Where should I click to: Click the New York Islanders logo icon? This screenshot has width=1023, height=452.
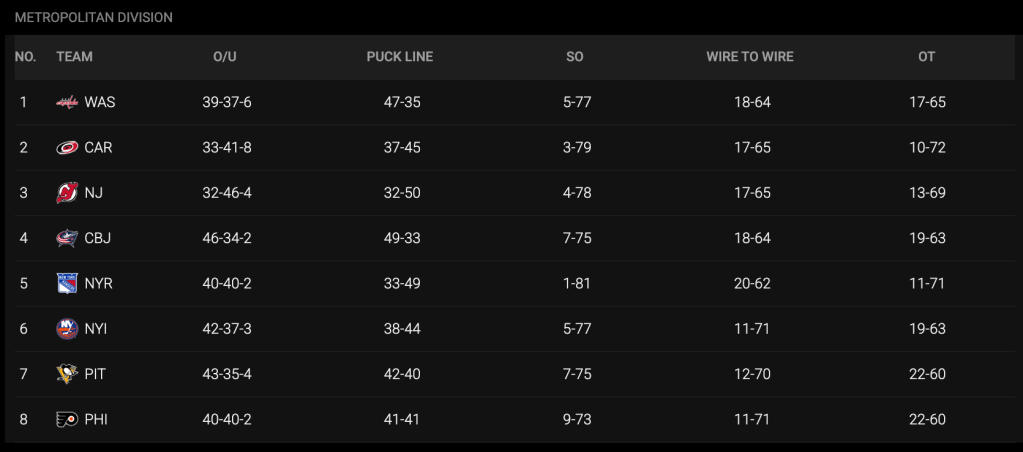pyautogui.click(x=67, y=329)
